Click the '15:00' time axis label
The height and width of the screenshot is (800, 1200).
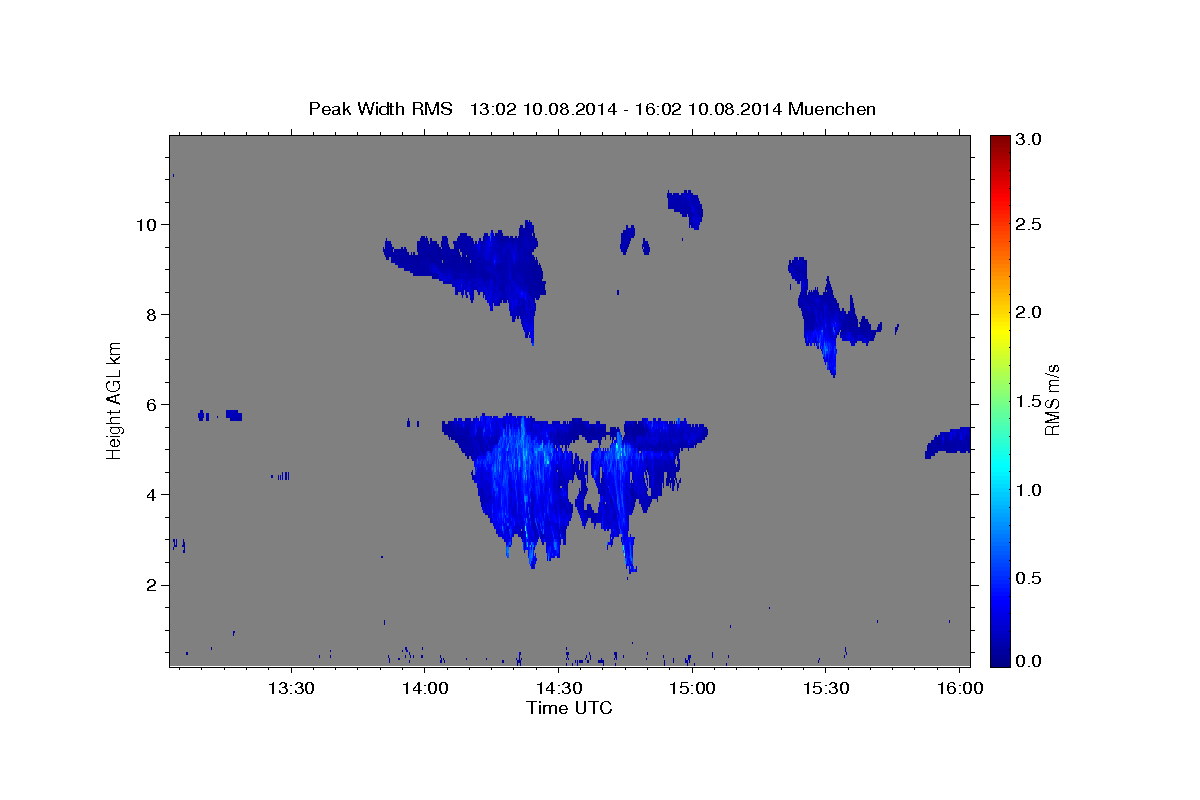point(692,689)
